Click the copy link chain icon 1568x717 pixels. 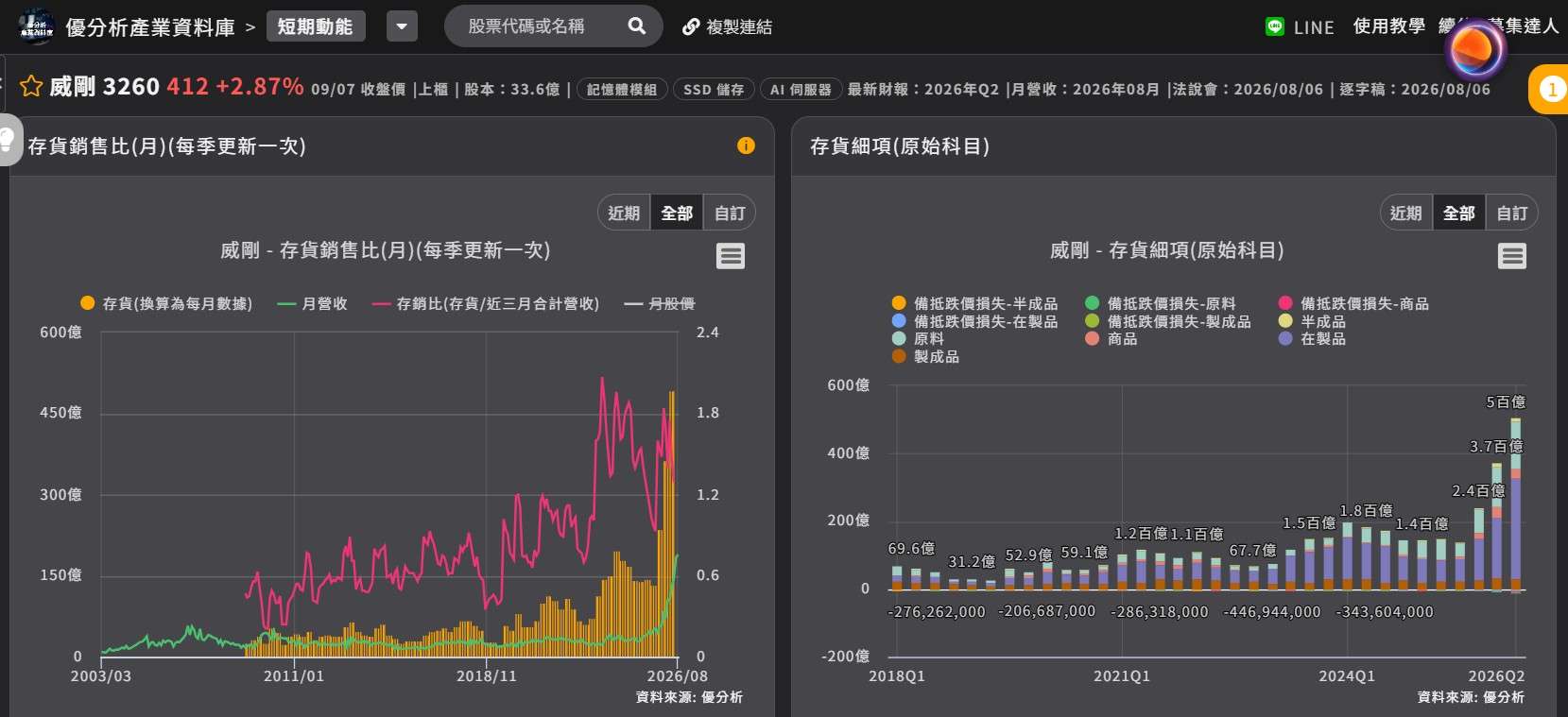click(691, 27)
